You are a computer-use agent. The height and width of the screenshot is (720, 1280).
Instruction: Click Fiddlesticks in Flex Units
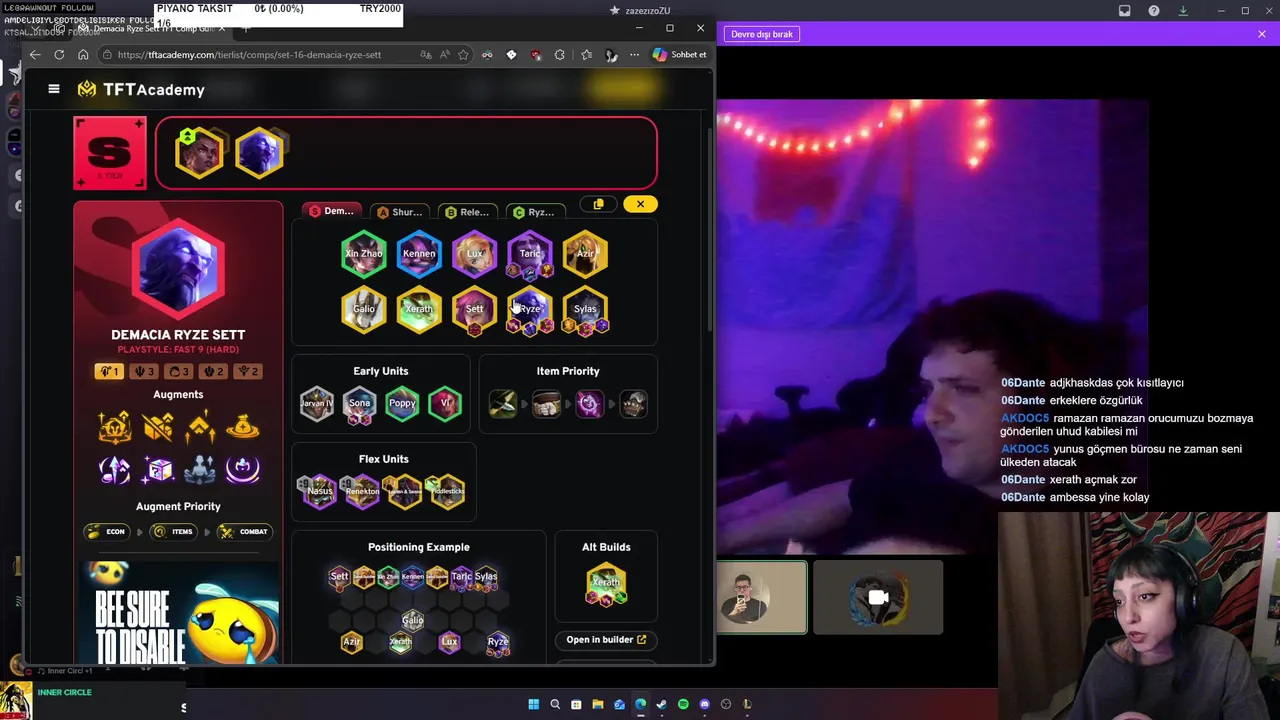click(447, 491)
